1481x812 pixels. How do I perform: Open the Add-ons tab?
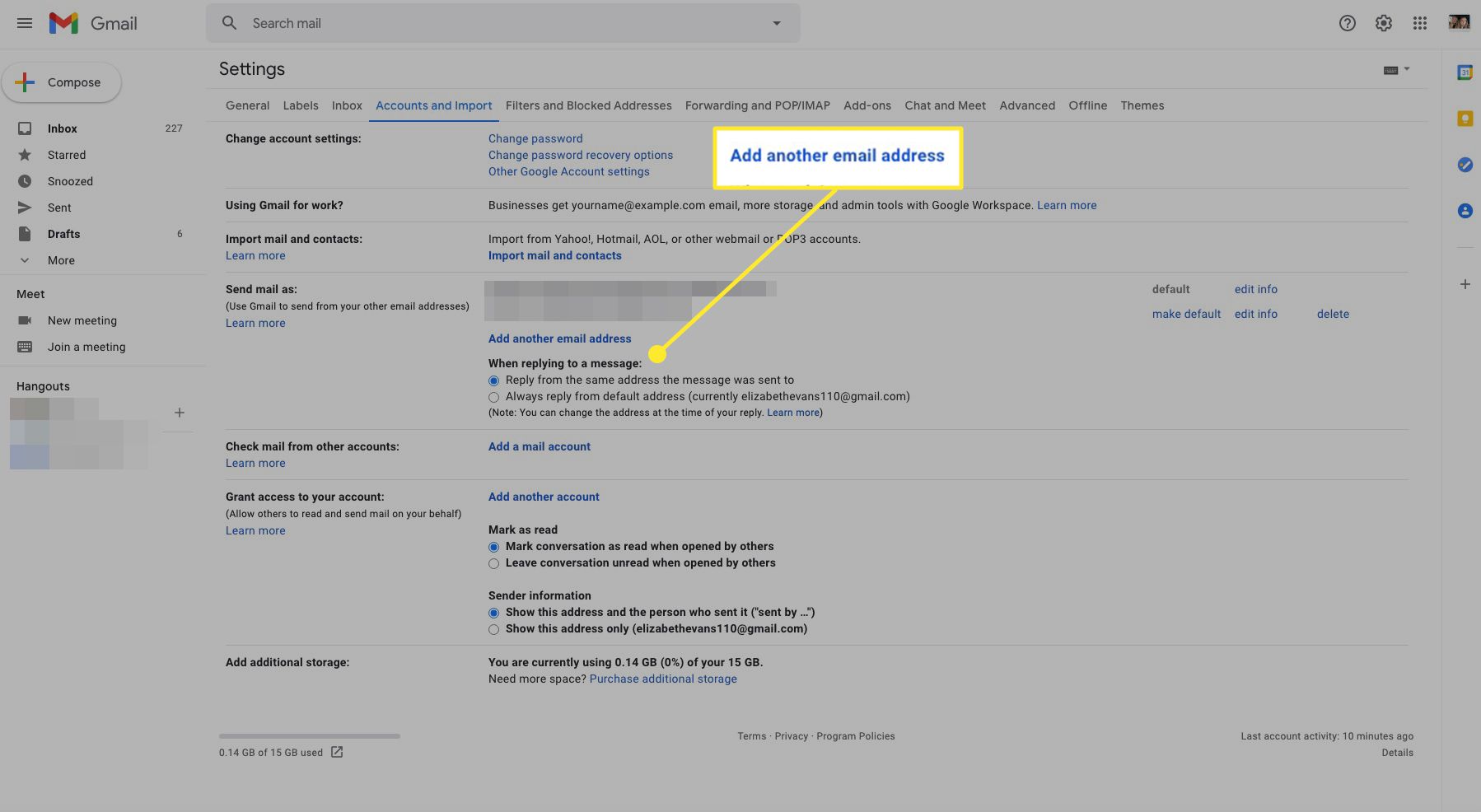click(867, 105)
